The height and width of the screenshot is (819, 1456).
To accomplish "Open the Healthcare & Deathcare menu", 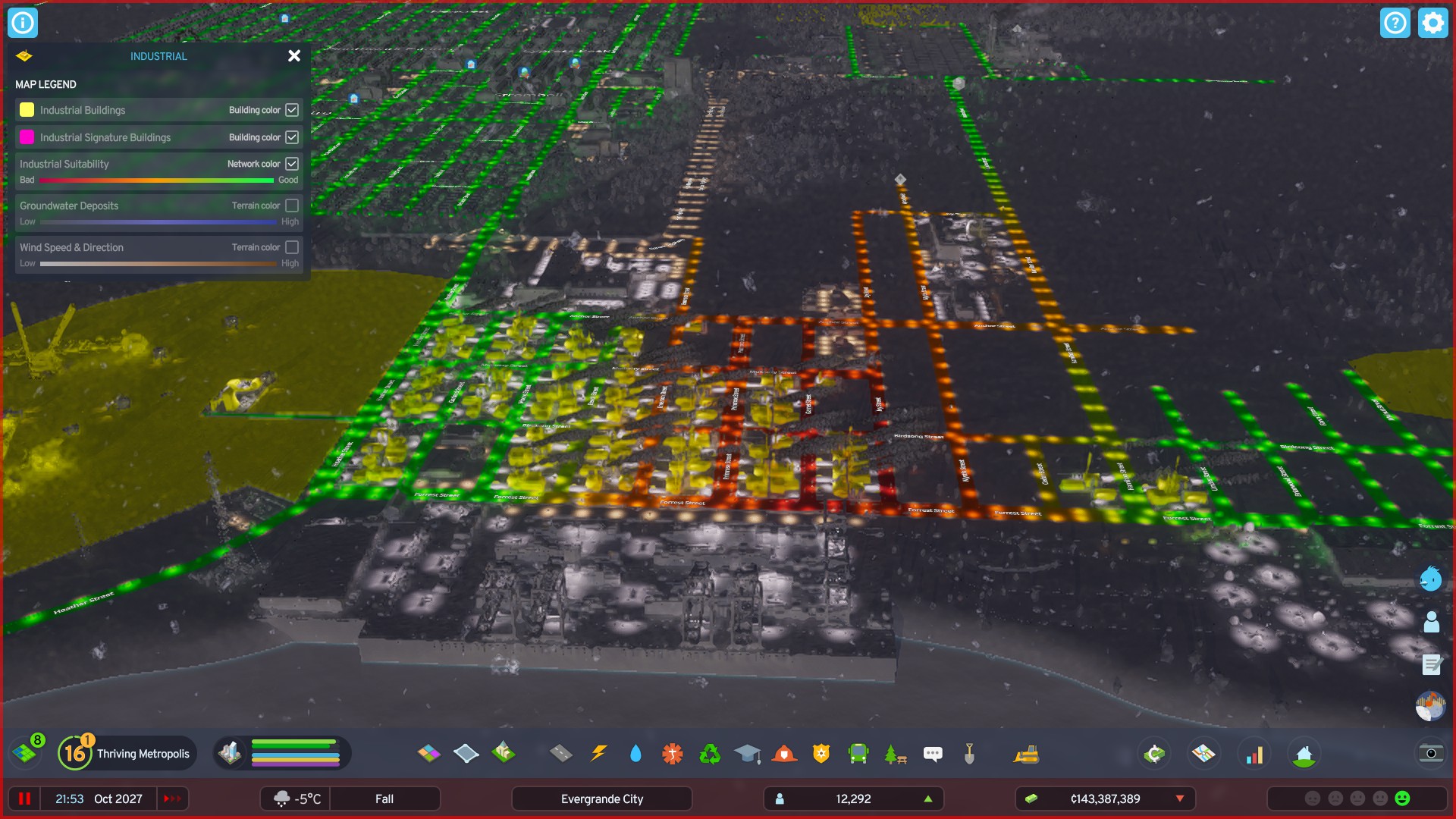I will coord(672,753).
